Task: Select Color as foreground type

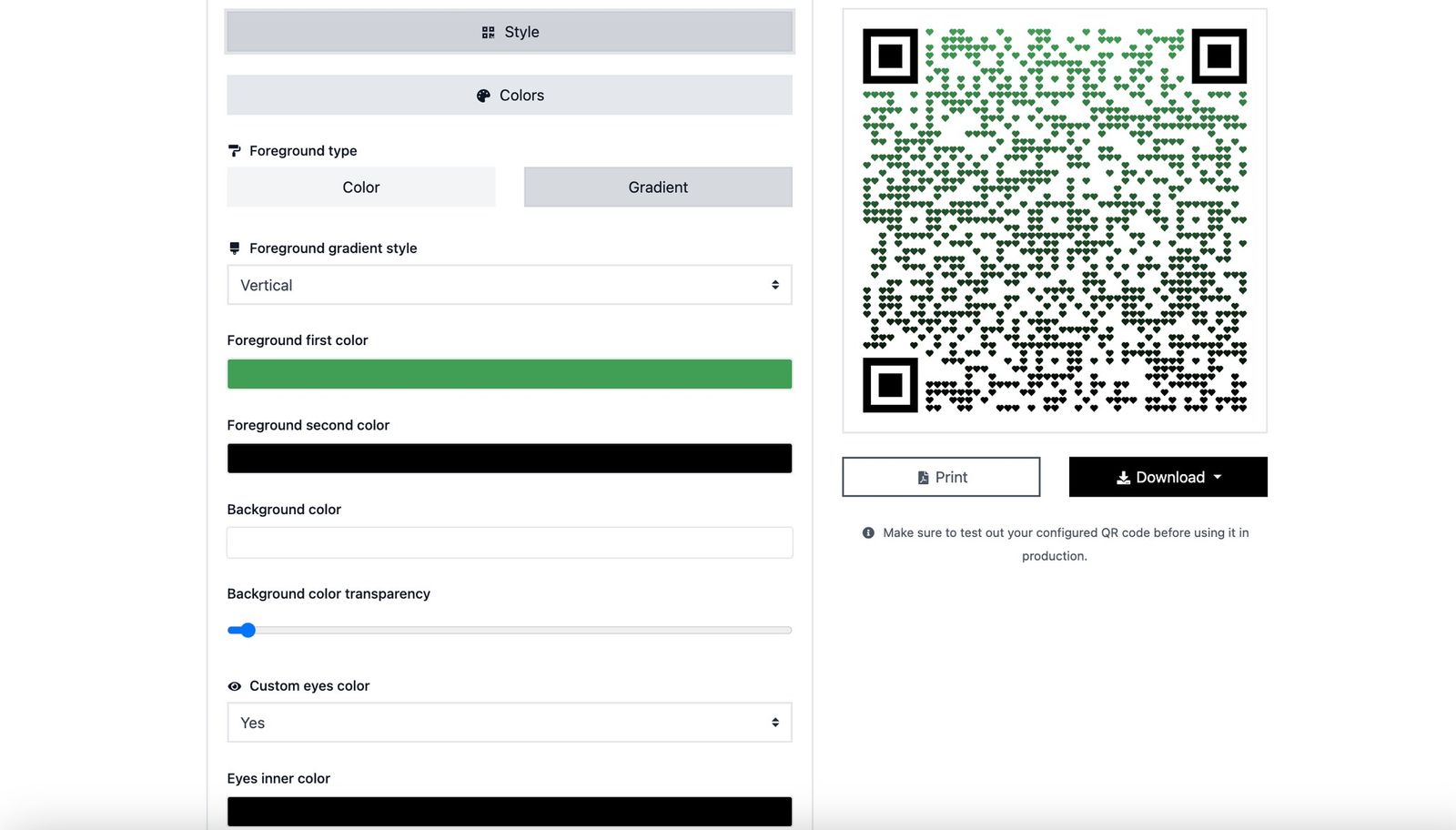Action: [x=360, y=187]
